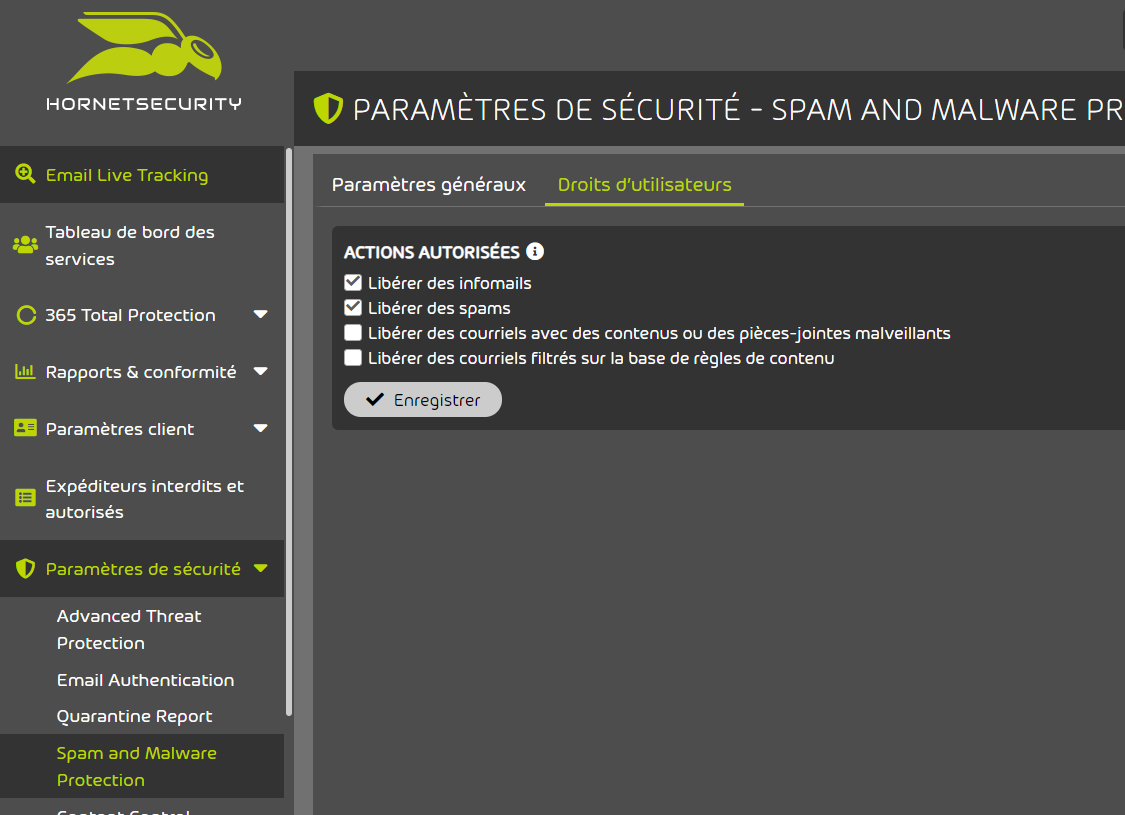Screen dimensions: 1125x815
Task: Click the 365 Total Protection circle icon
Action: pyautogui.click(x=26, y=315)
